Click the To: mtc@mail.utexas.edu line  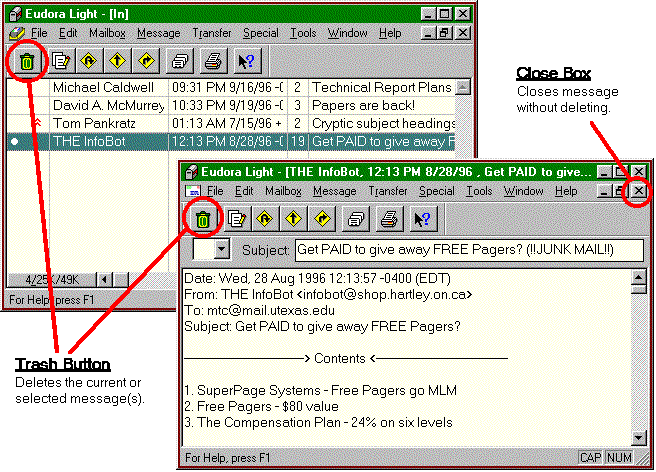[x=259, y=310]
